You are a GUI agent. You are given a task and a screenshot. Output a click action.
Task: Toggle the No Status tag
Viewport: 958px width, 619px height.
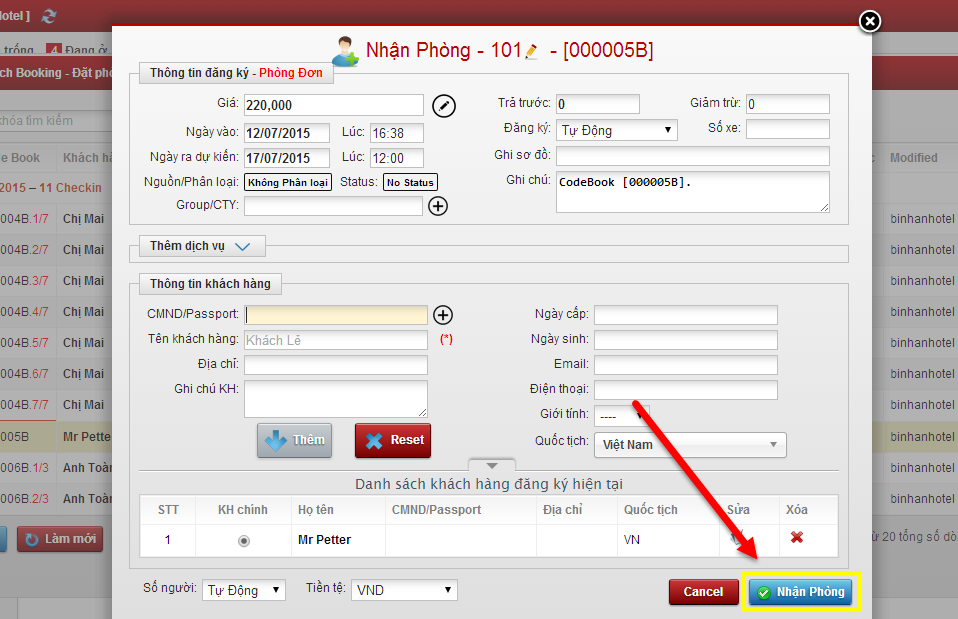[410, 183]
